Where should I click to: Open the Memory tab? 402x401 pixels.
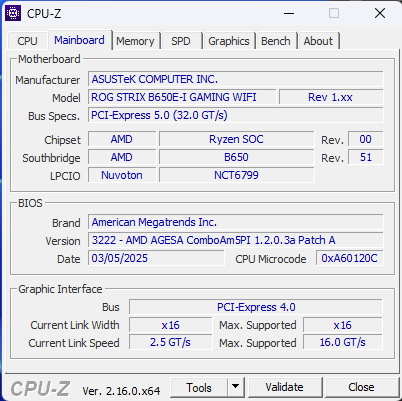point(135,41)
